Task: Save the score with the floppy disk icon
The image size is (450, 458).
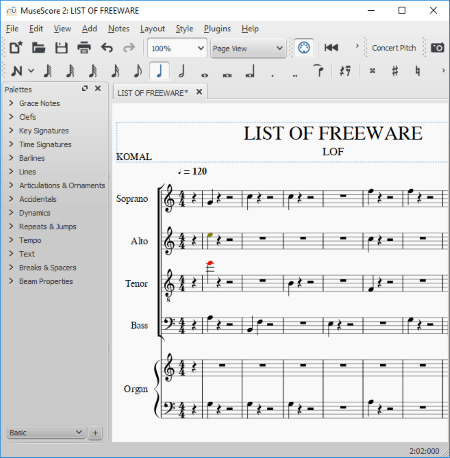Action: (x=61, y=48)
